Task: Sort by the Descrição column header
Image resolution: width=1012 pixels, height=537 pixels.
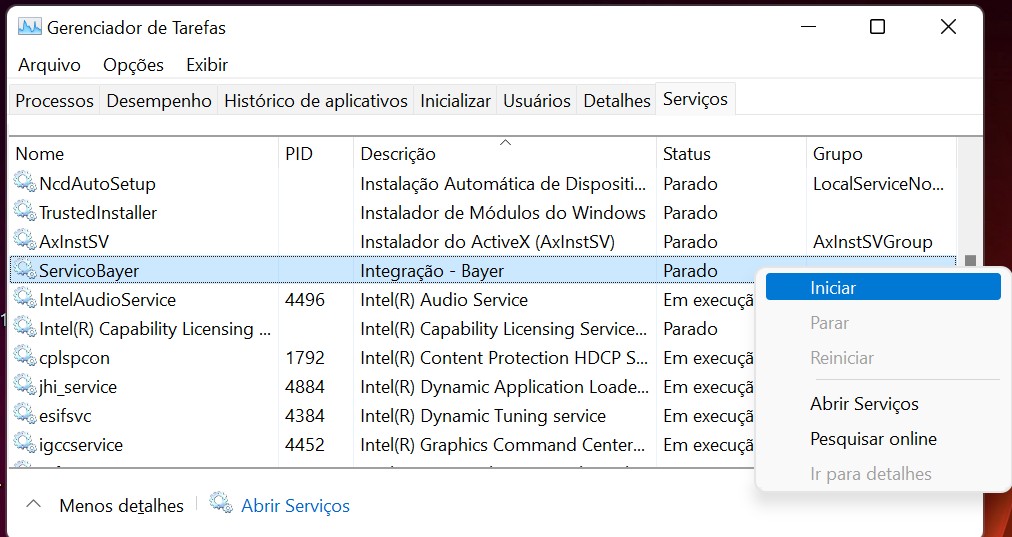Action: tap(505, 154)
